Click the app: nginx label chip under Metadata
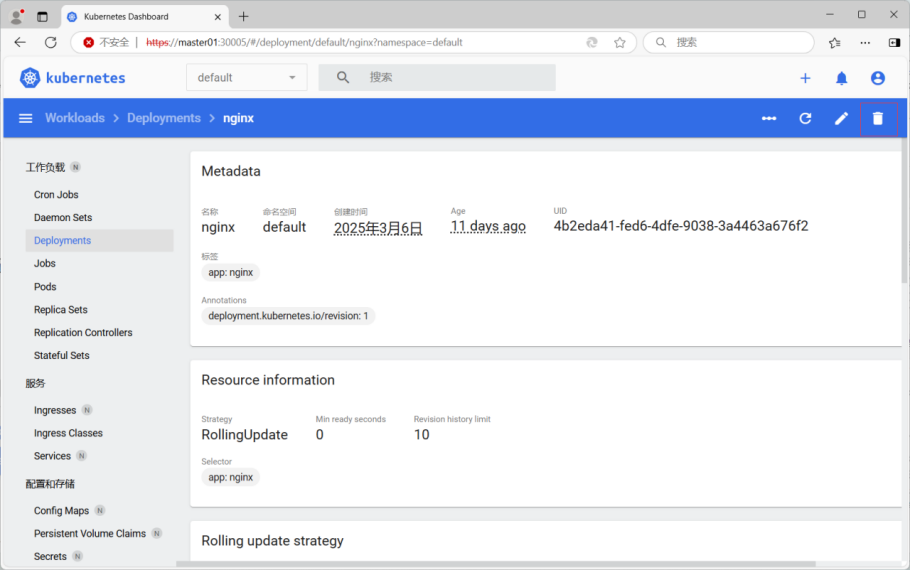This screenshot has width=911, height=570. [x=231, y=273]
